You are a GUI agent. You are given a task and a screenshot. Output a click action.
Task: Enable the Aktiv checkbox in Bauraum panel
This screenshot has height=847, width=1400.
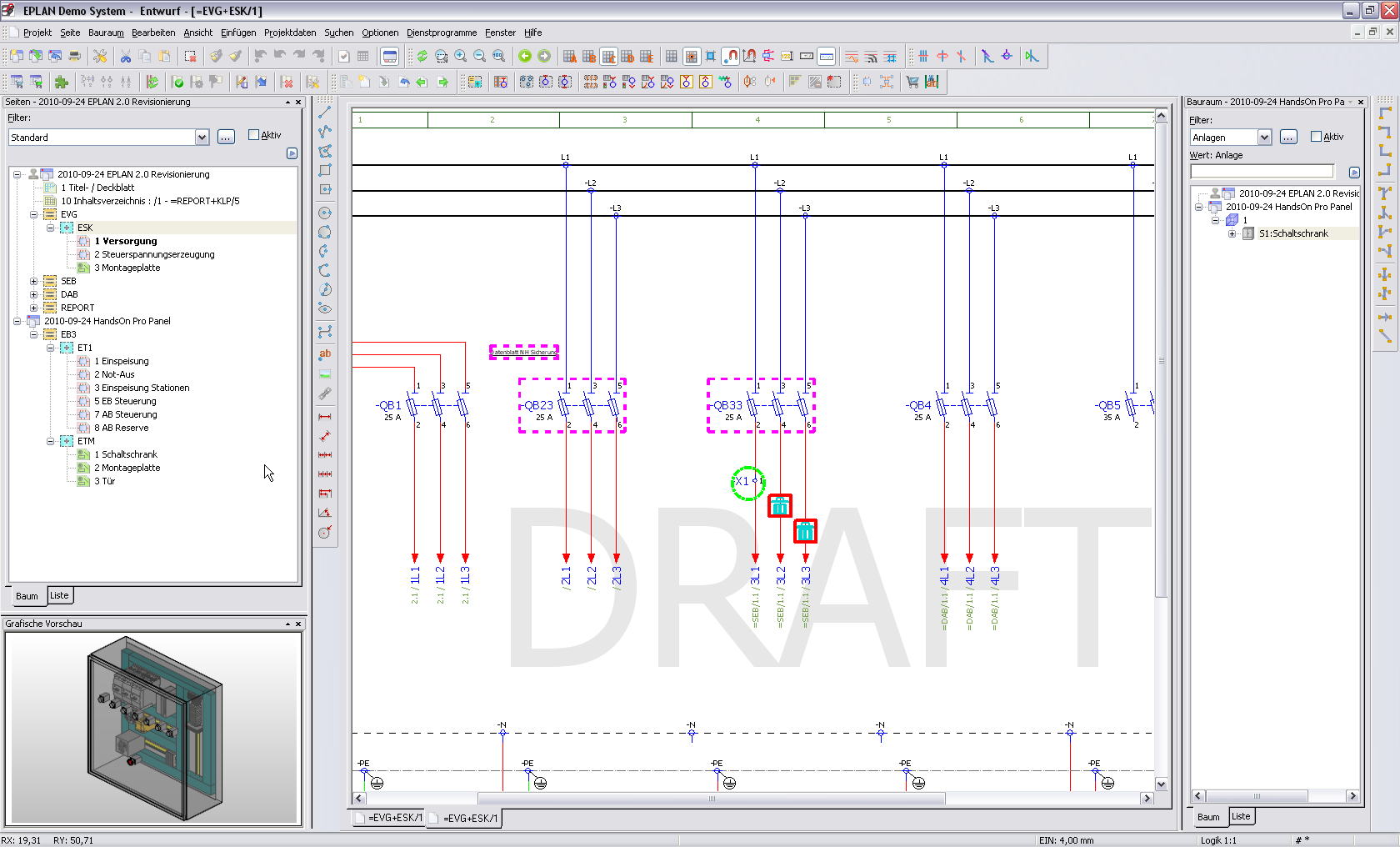pyautogui.click(x=1317, y=137)
